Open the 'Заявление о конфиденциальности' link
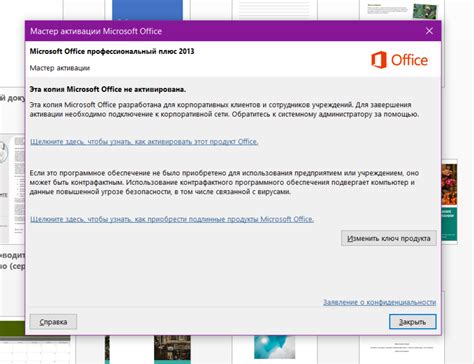Screen dimensions: 474x364 379,302
